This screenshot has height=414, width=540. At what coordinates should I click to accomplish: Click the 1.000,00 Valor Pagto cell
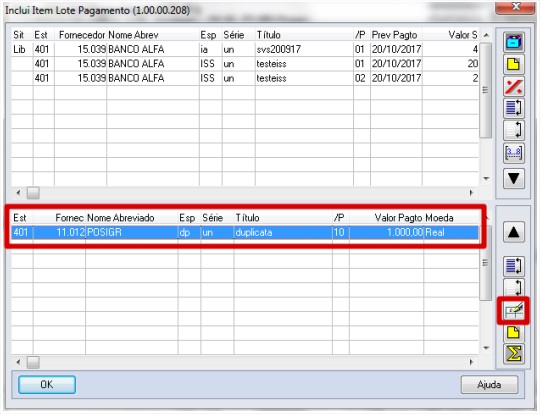point(386,232)
